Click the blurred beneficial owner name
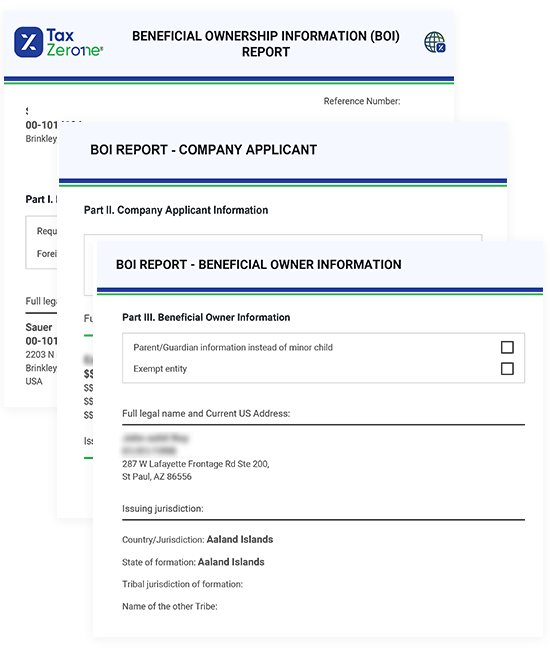The image size is (550, 650). click(155, 438)
